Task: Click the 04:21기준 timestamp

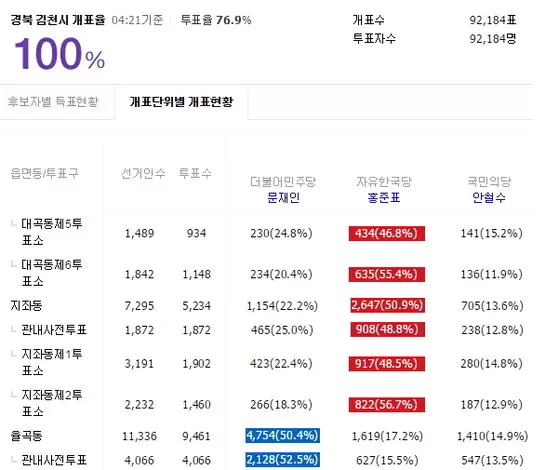Action: pyautogui.click(x=137, y=20)
